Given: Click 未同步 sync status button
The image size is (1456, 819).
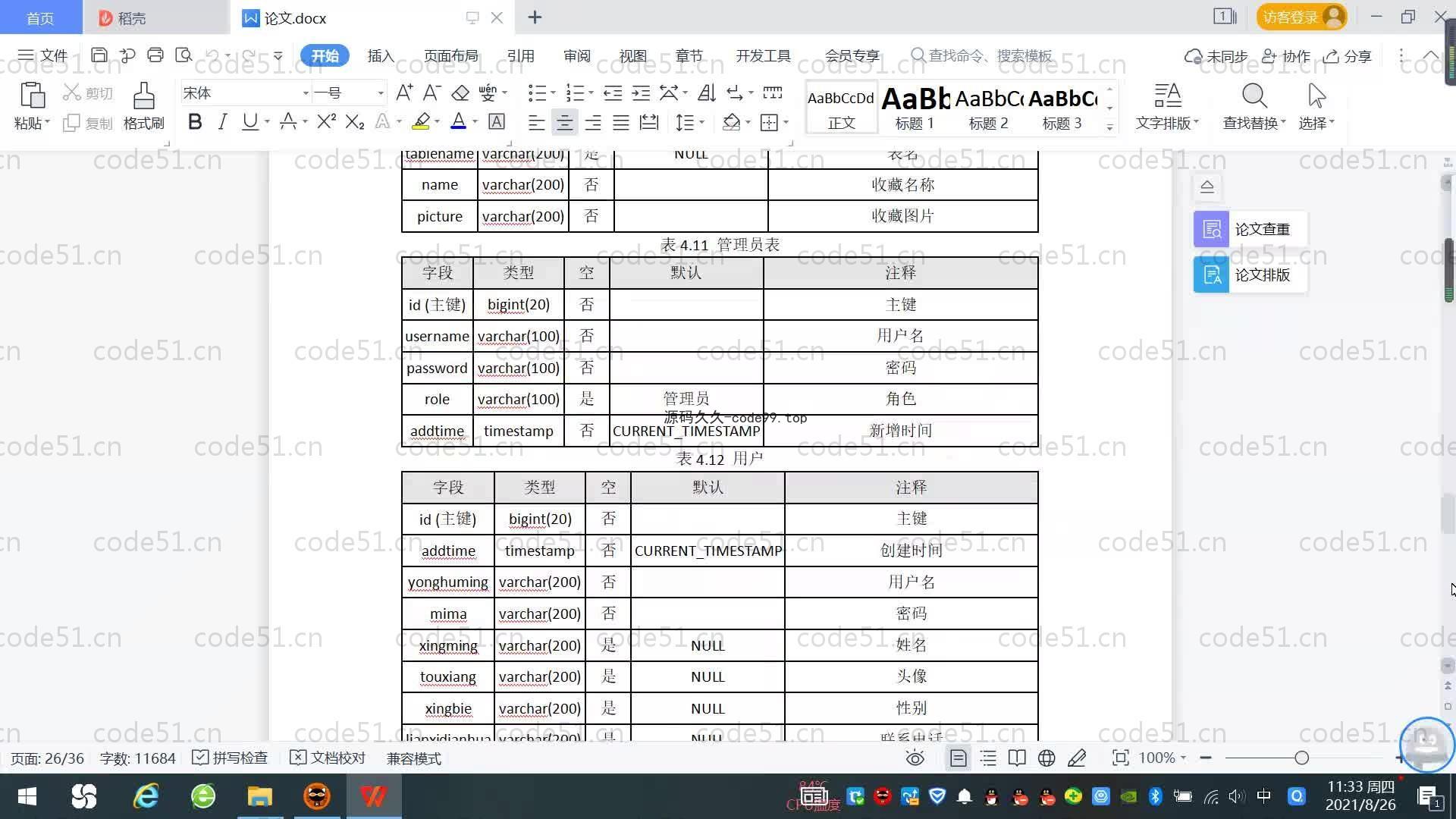Looking at the screenshot, I should pyautogui.click(x=1216, y=56).
